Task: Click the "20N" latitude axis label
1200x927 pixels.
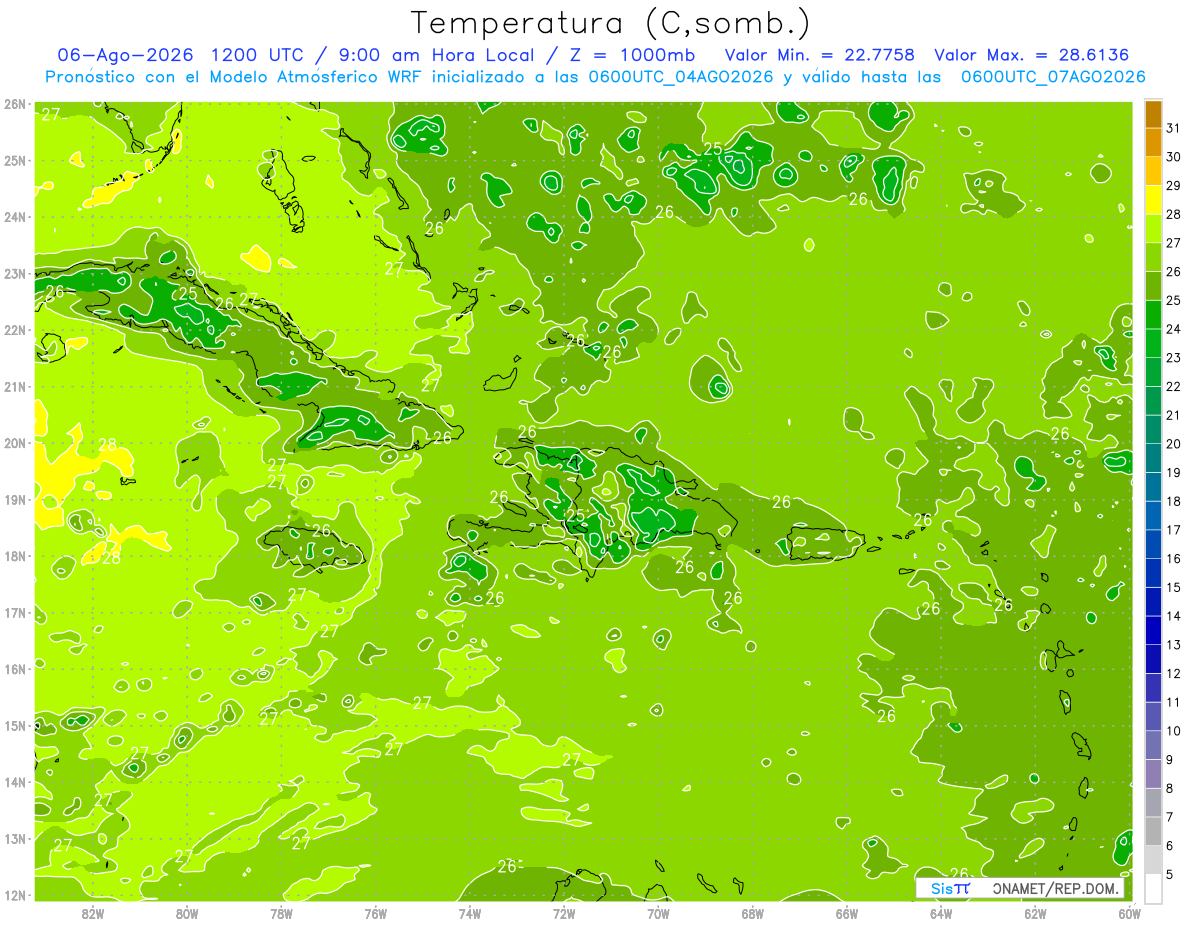Action: [x=16, y=443]
